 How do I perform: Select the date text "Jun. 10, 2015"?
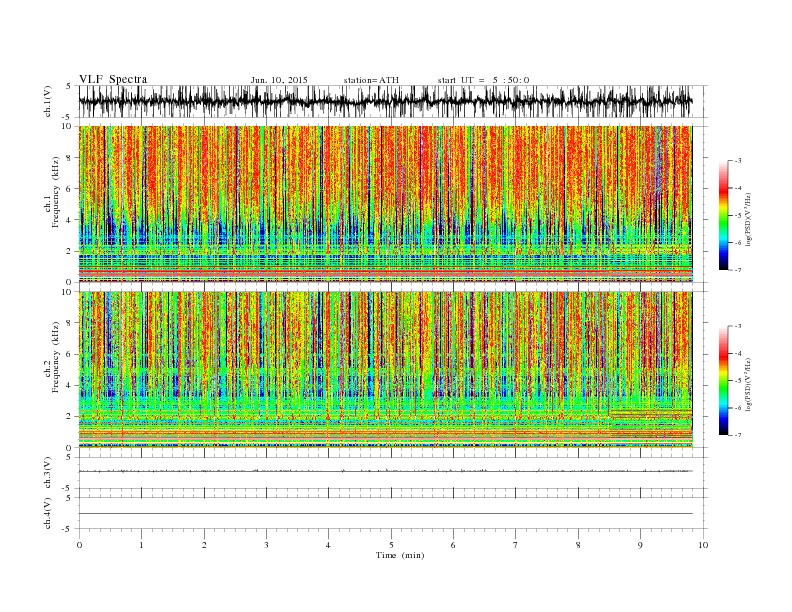click(x=279, y=80)
